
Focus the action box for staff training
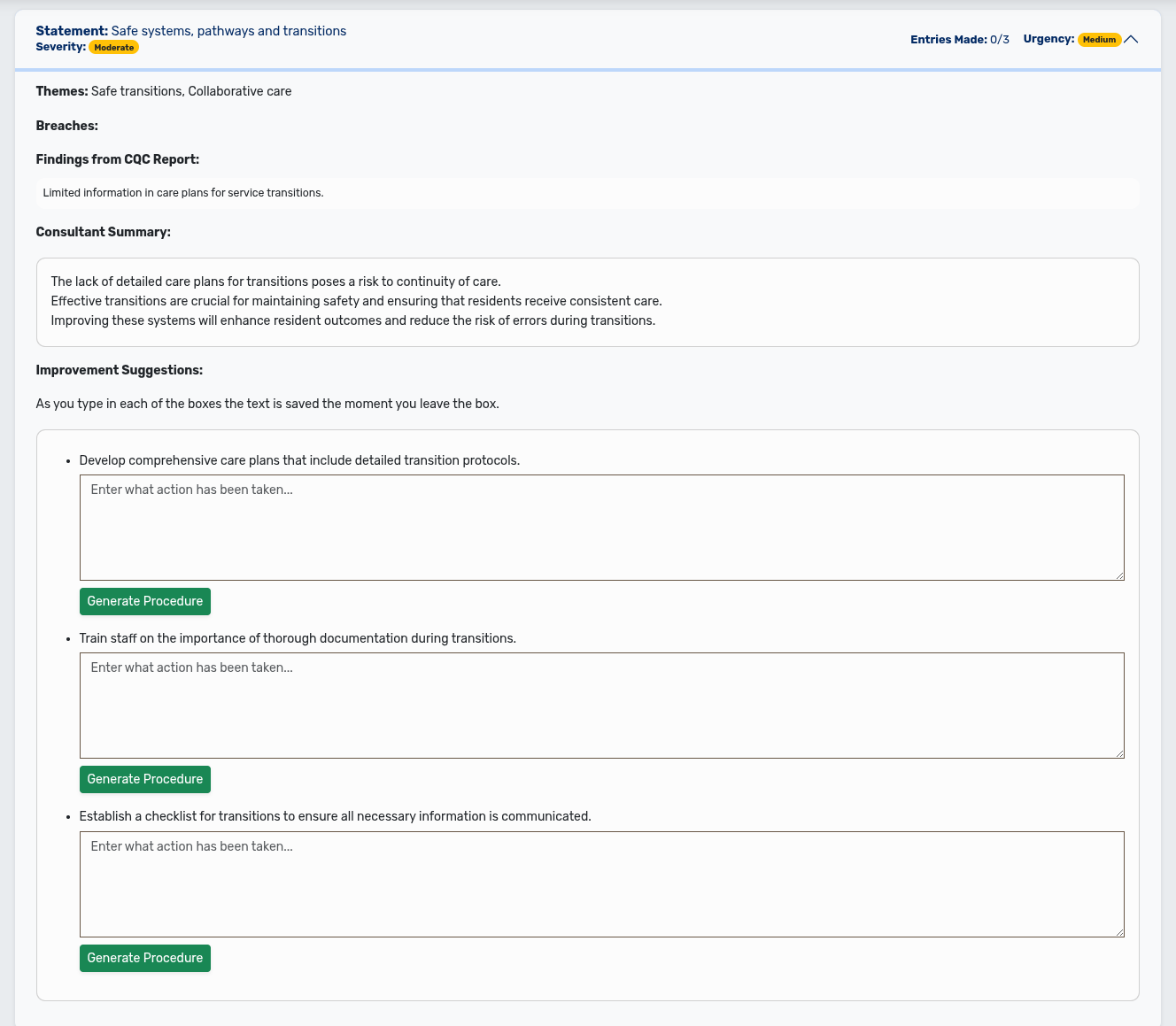click(x=601, y=706)
